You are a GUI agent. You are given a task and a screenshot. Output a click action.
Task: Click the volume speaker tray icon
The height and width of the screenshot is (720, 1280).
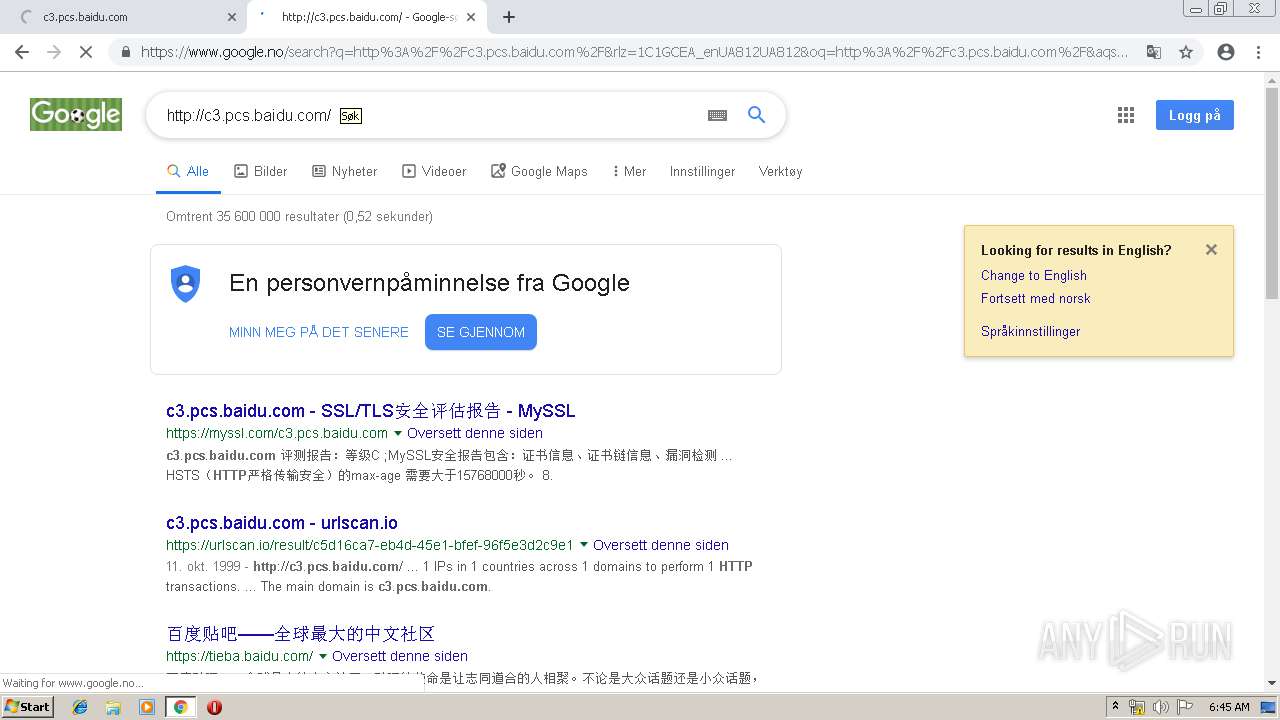(1161, 707)
